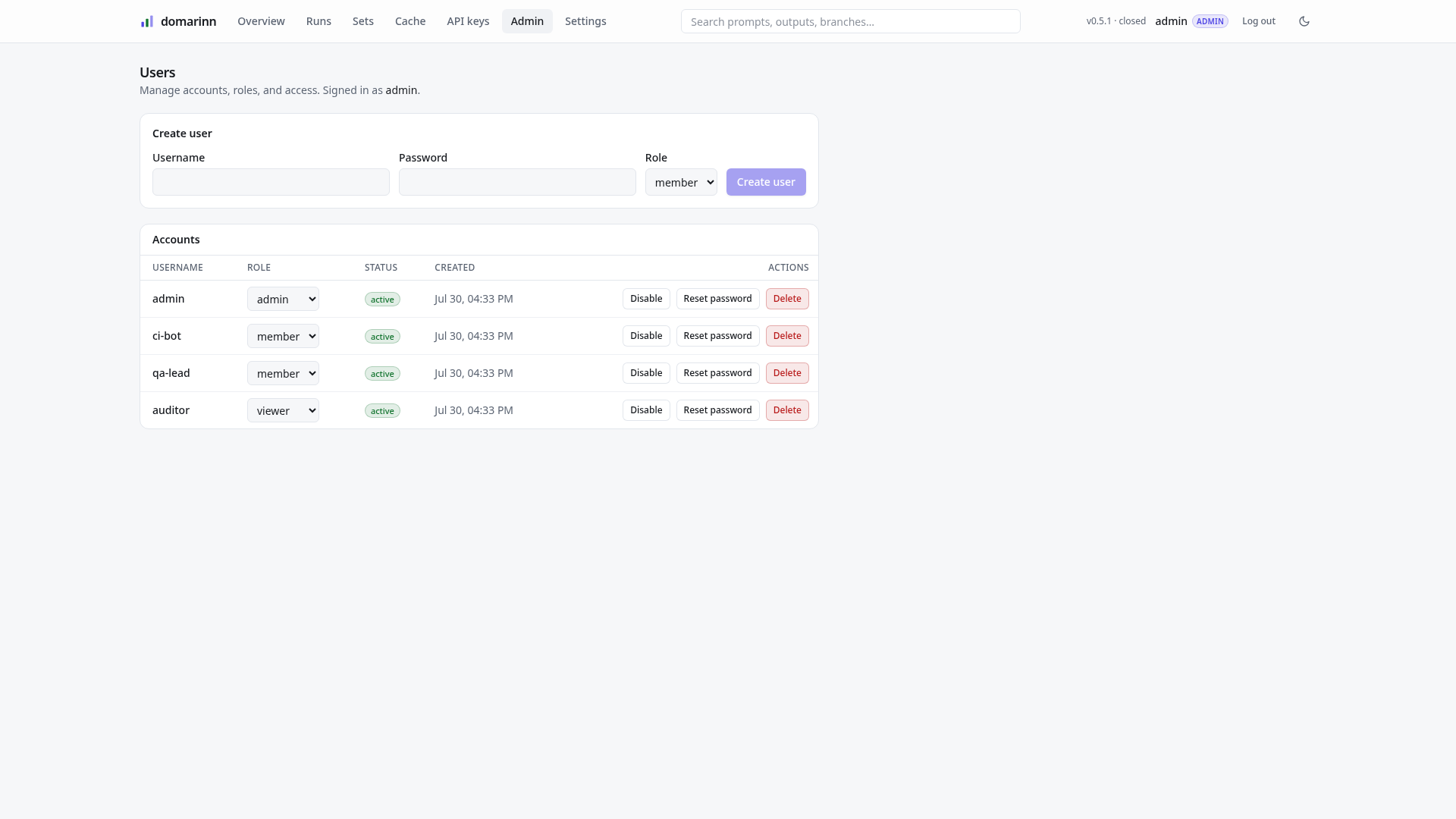The width and height of the screenshot is (1456, 819).
Task: Reset password for admin
Action: [x=717, y=299]
